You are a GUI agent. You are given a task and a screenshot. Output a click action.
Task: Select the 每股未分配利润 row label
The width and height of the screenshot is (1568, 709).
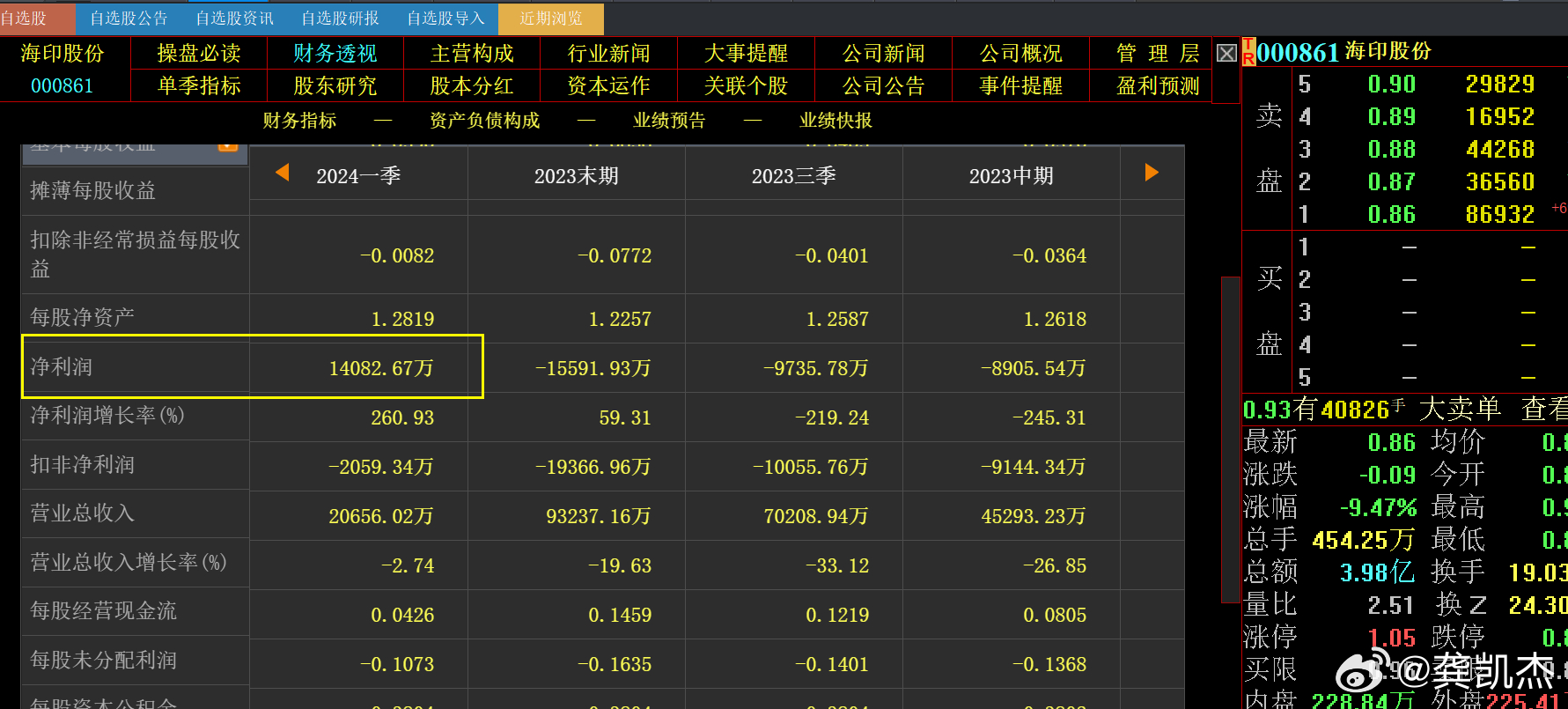click(x=103, y=661)
